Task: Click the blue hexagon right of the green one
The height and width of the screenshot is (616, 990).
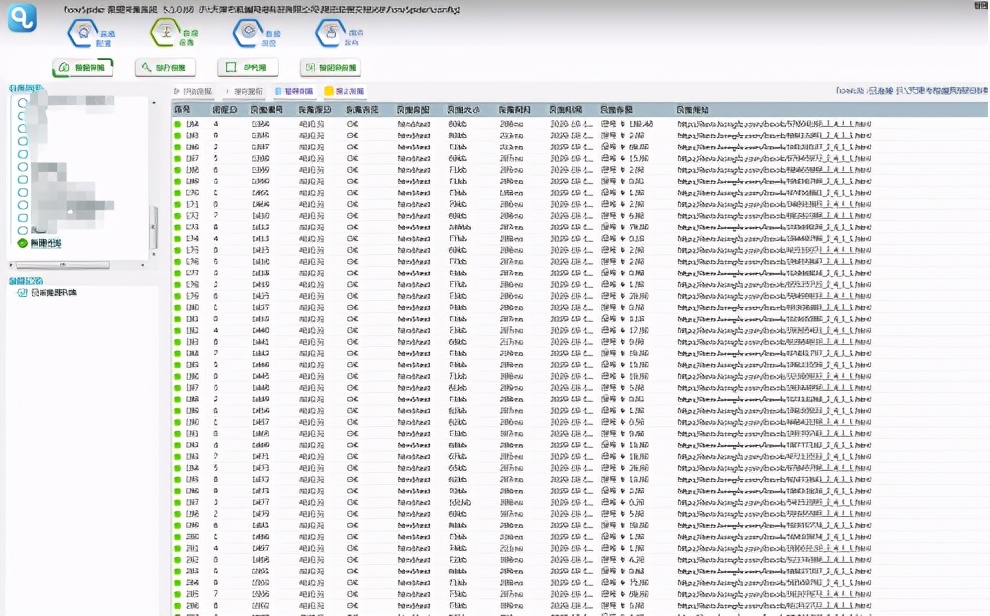Action: 257,33
